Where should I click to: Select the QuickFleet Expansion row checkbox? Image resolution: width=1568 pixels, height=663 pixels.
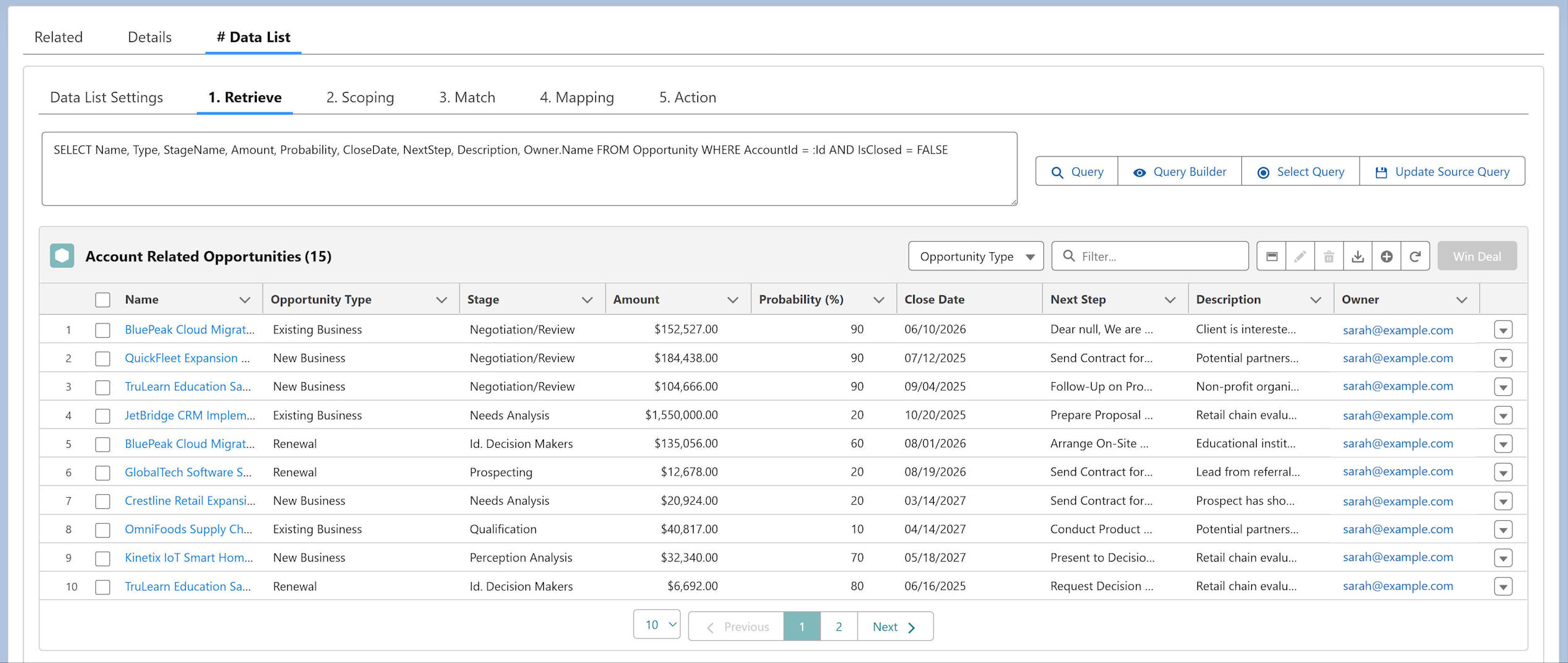click(x=103, y=359)
